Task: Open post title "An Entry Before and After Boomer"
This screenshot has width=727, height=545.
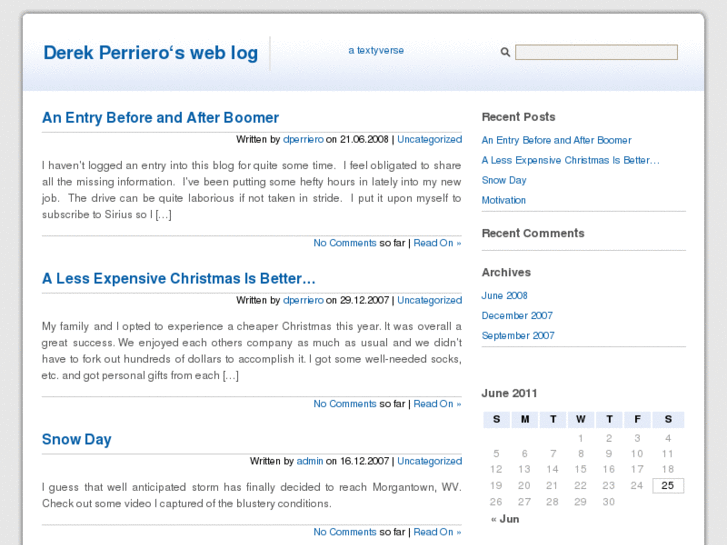Action: point(160,117)
